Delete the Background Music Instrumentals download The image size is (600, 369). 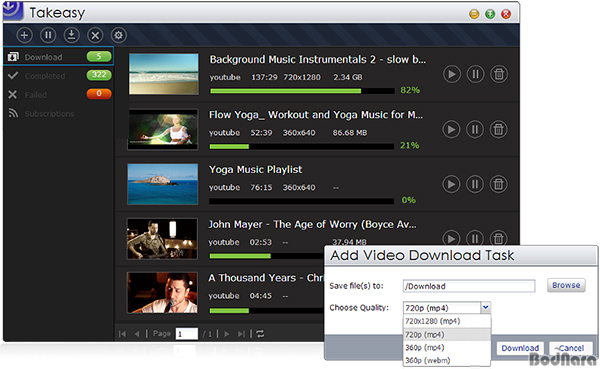pos(499,74)
